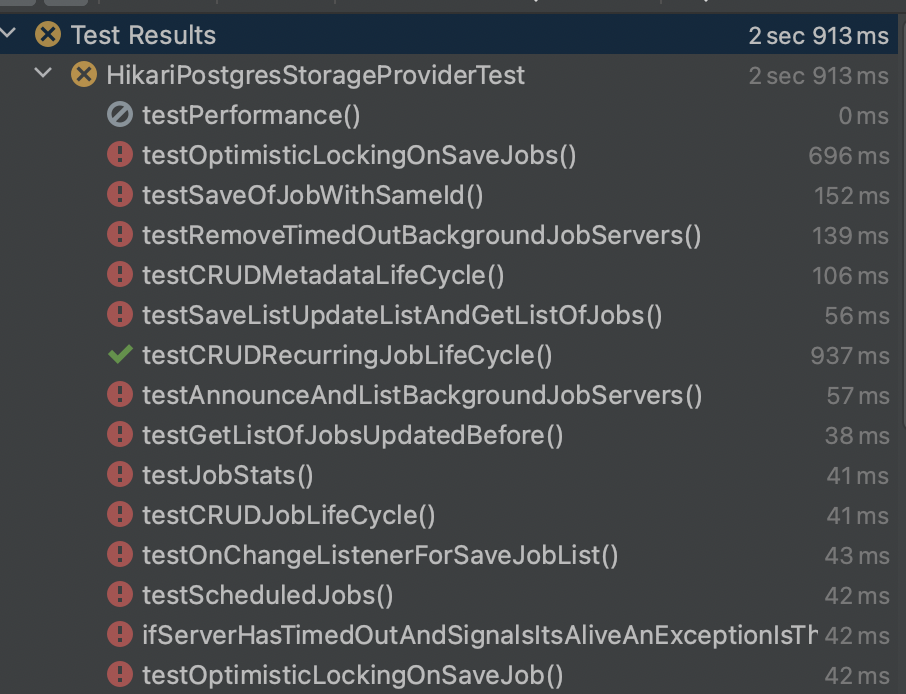Select the HikariPostgresStorageProviderTest class row
Viewport: 906px width, 694px height.
point(315,76)
